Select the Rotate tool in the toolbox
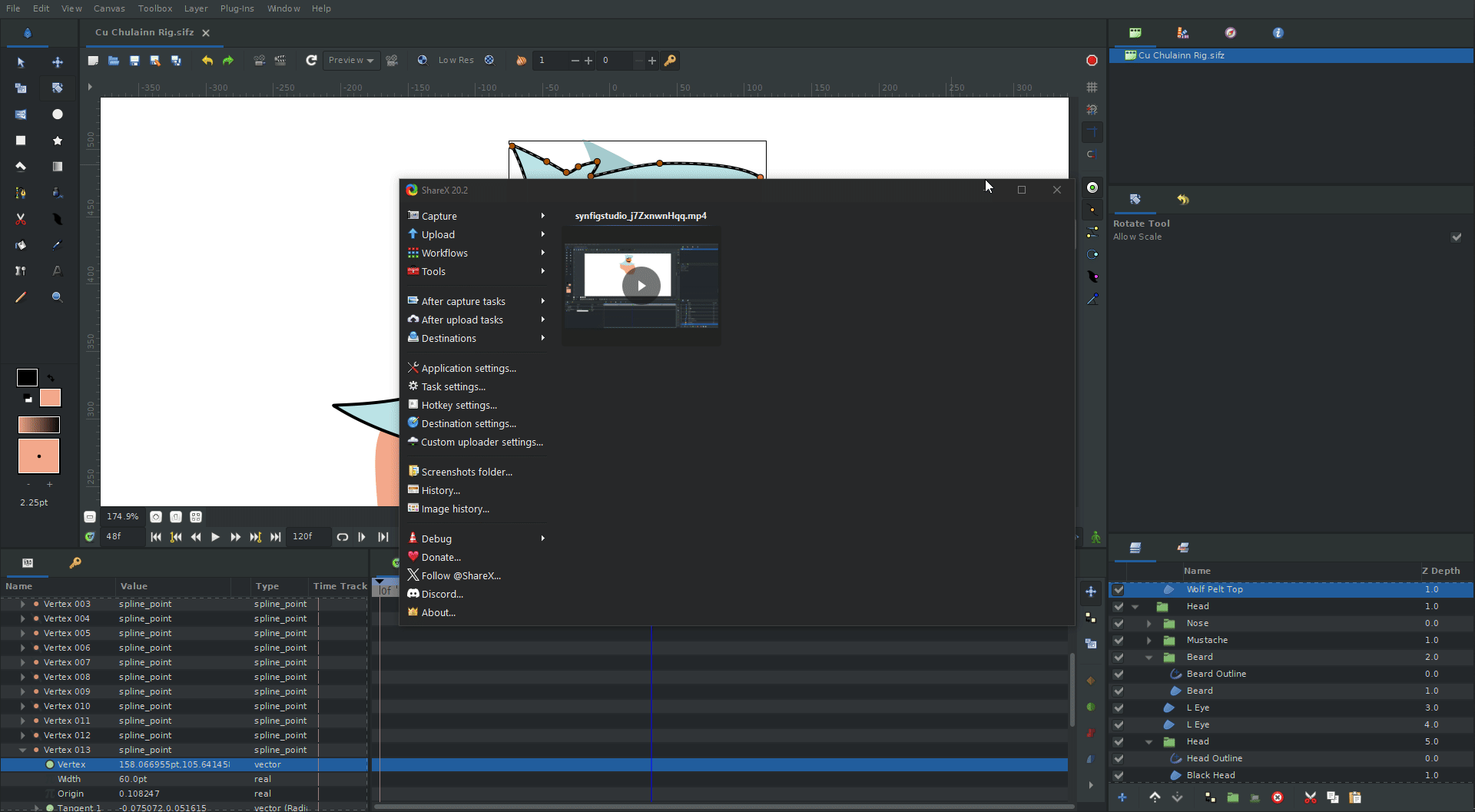1475x812 pixels. coord(58,88)
